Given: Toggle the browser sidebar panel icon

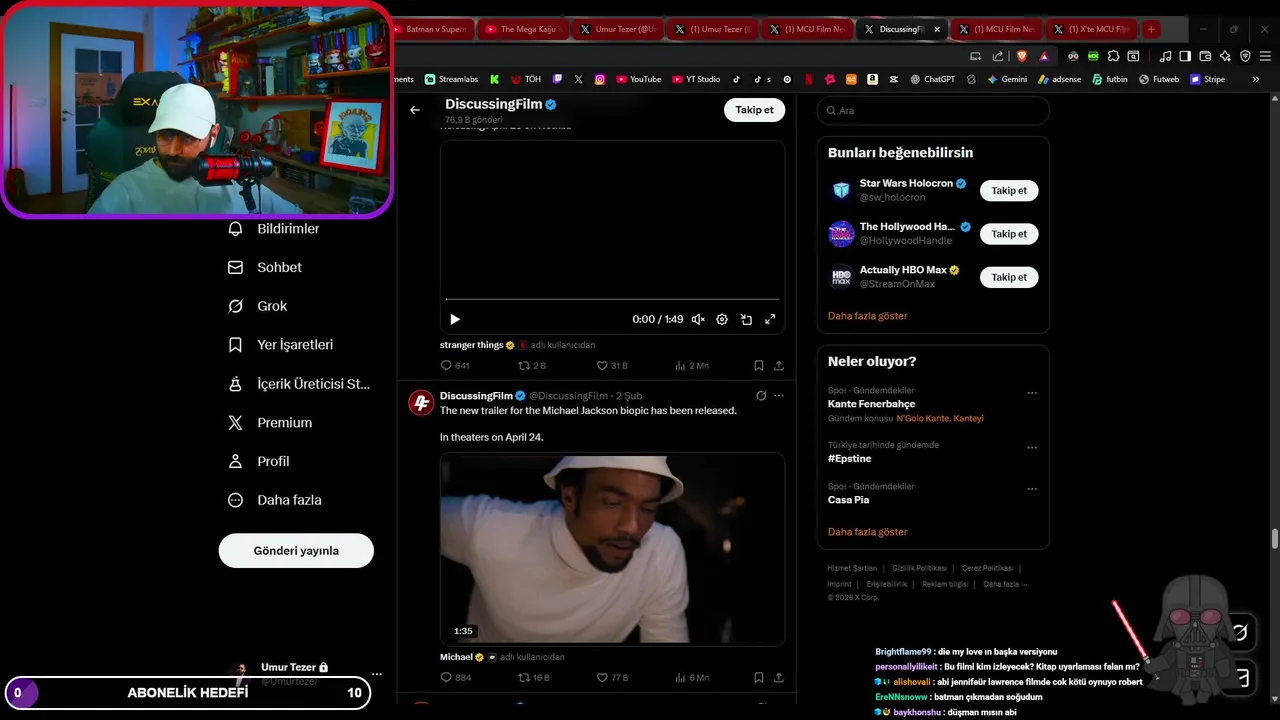Looking at the screenshot, I should pos(1185,56).
